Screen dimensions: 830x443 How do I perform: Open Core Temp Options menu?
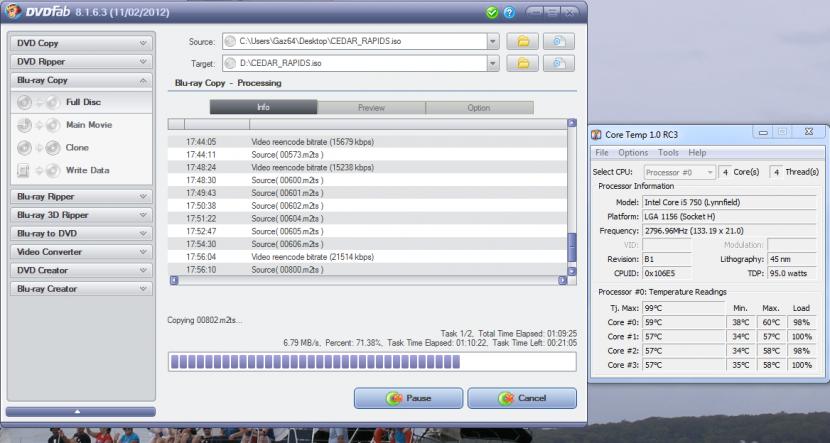coord(633,152)
